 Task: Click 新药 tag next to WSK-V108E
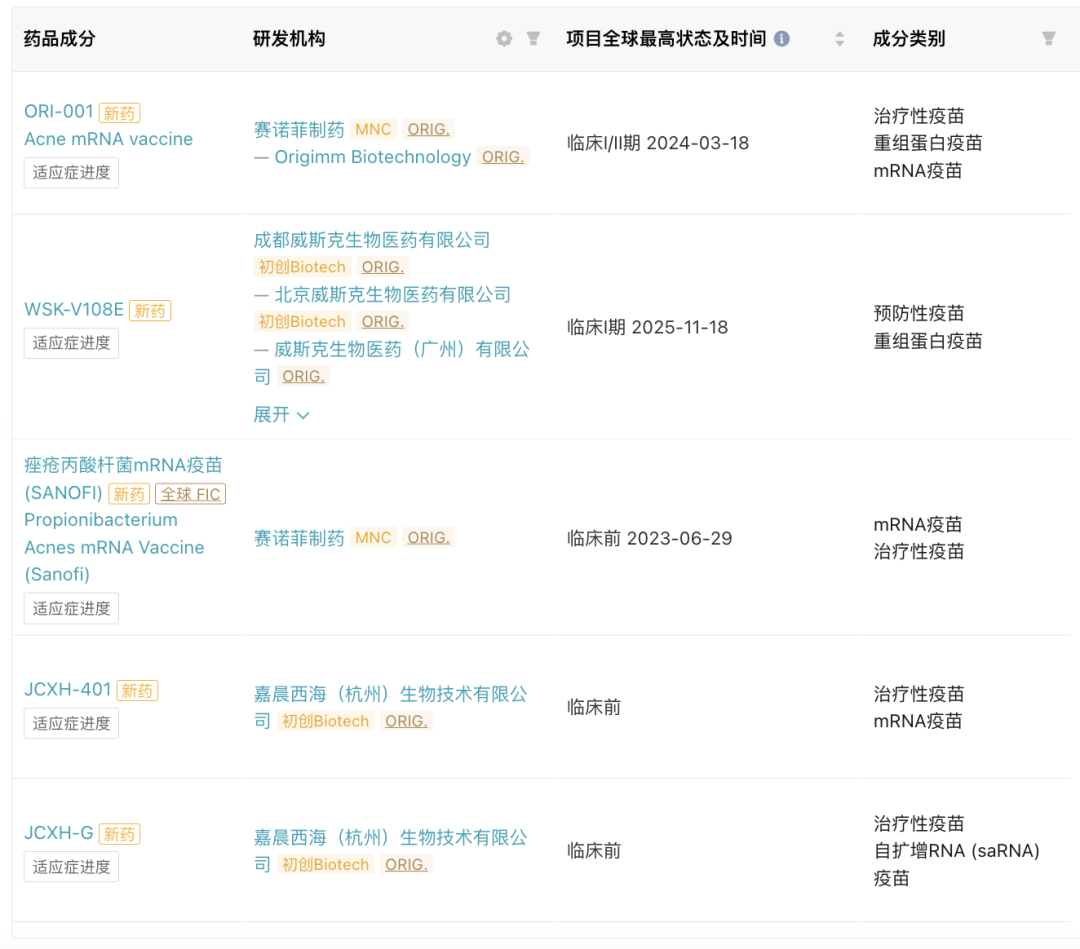(x=150, y=311)
